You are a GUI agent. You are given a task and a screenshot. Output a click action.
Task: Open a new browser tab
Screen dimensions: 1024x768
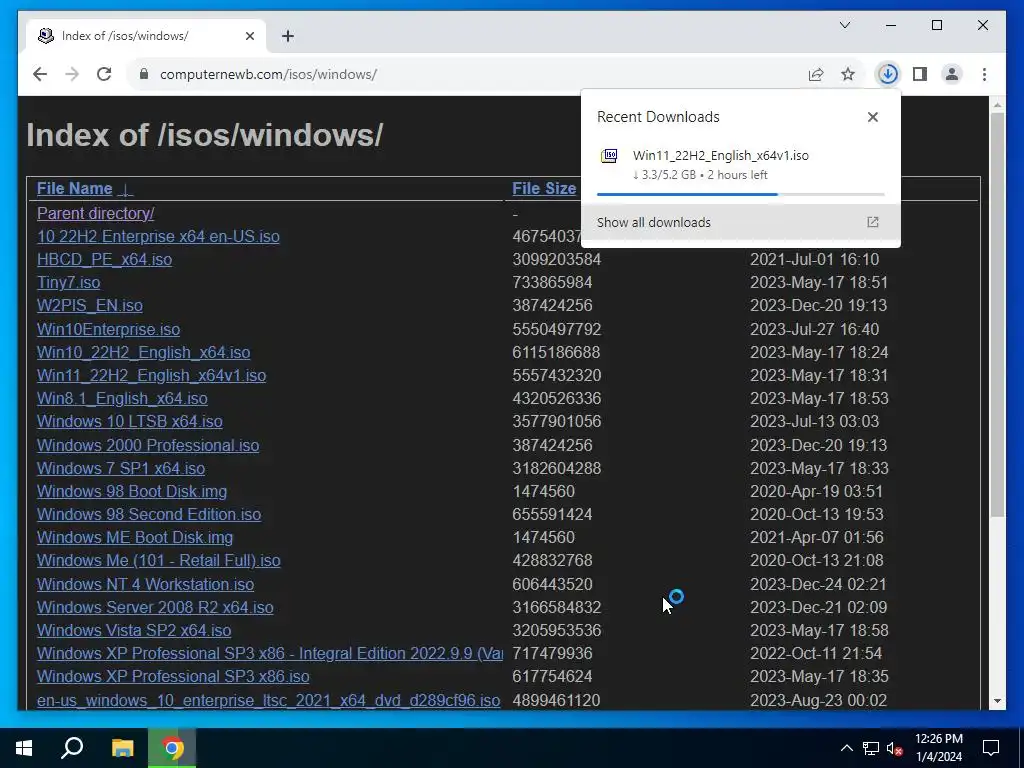pos(288,36)
